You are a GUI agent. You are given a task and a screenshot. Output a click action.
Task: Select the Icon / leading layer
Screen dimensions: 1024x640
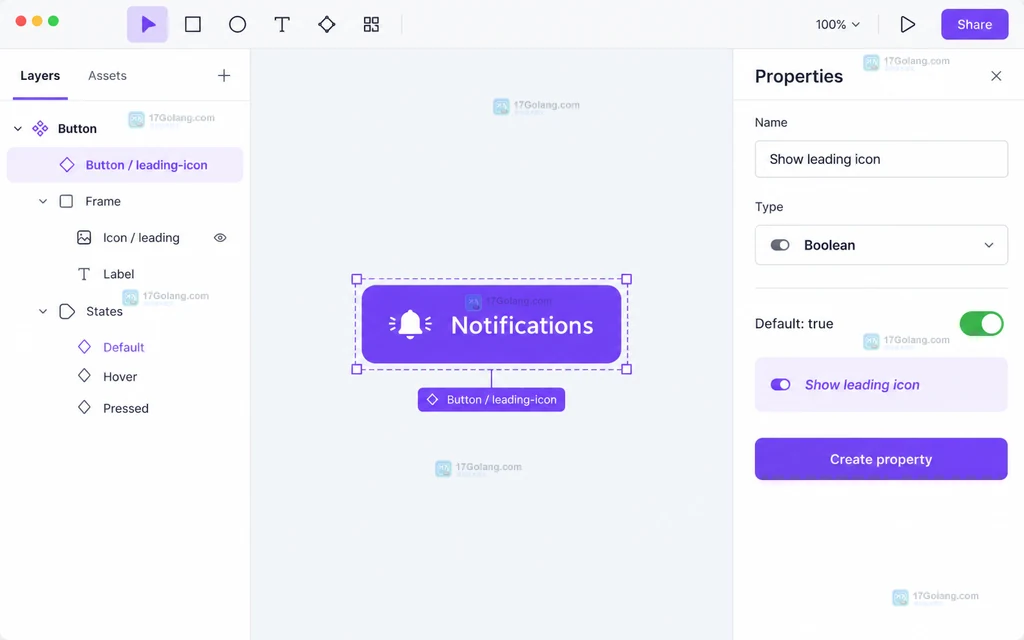coord(140,238)
